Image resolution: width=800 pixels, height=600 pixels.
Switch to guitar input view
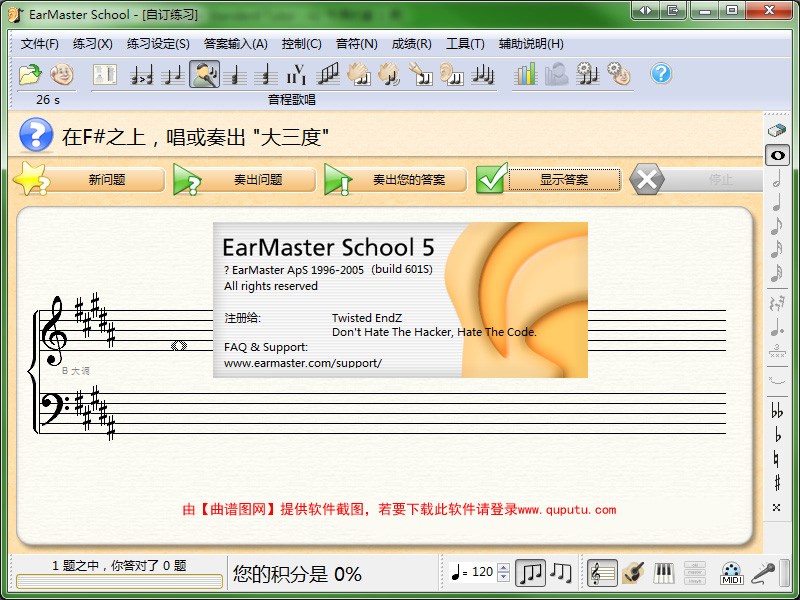pyautogui.click(x=633, y=573)
